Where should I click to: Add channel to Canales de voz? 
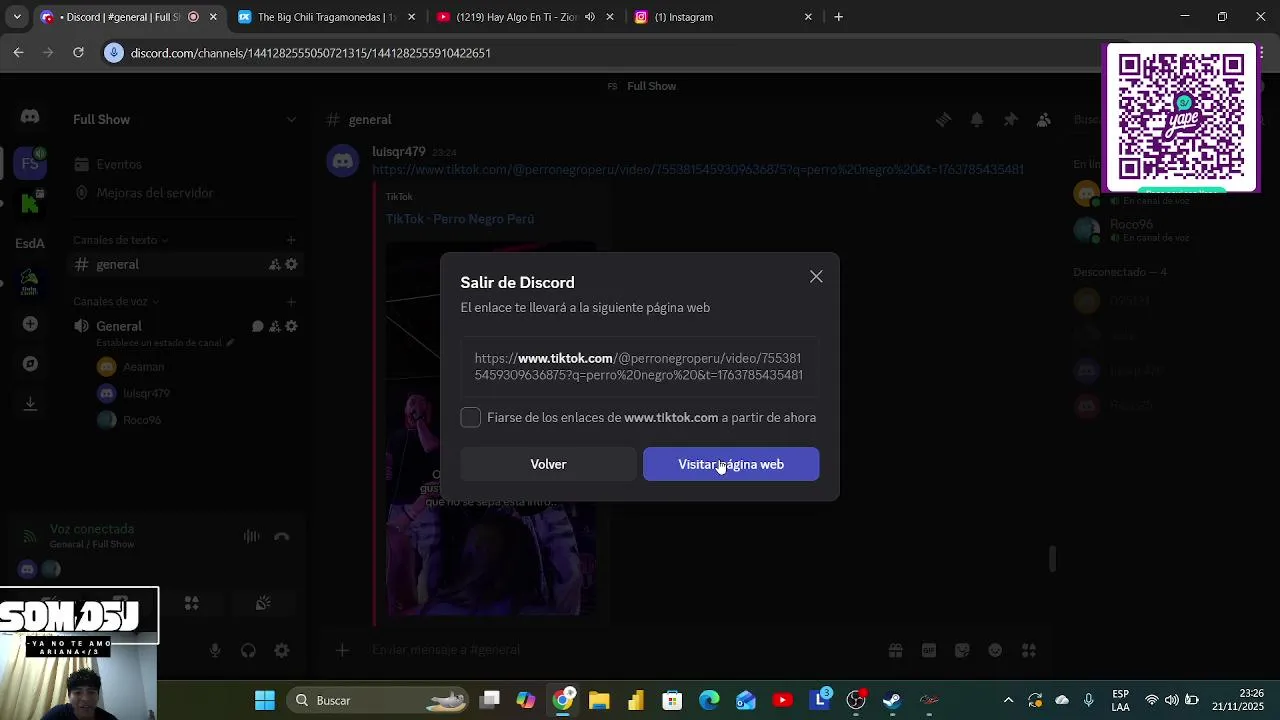(x=291, y=301)
